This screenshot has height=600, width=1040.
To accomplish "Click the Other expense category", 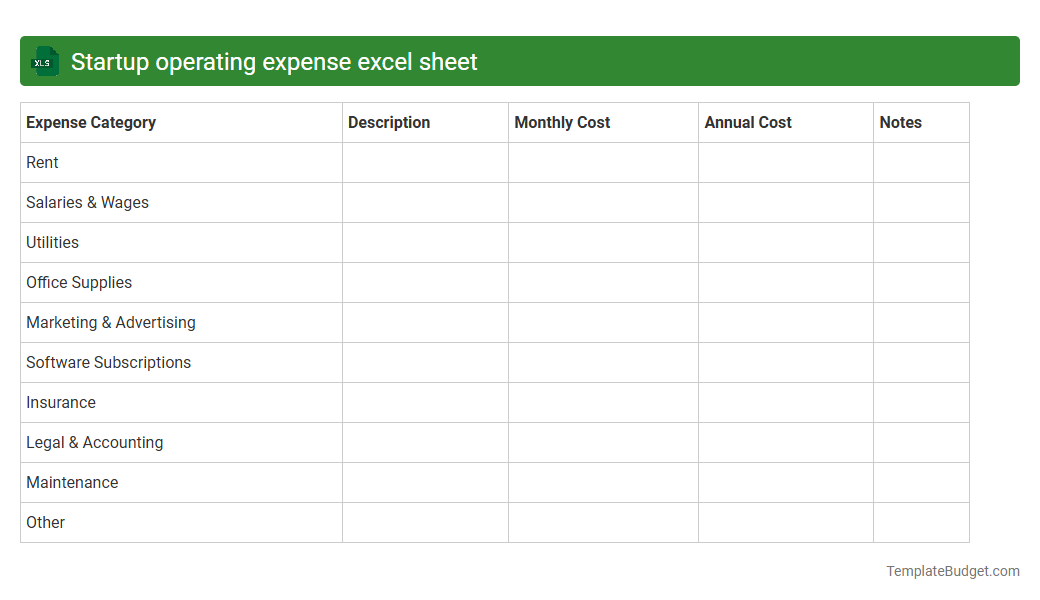I will (45, 522).
